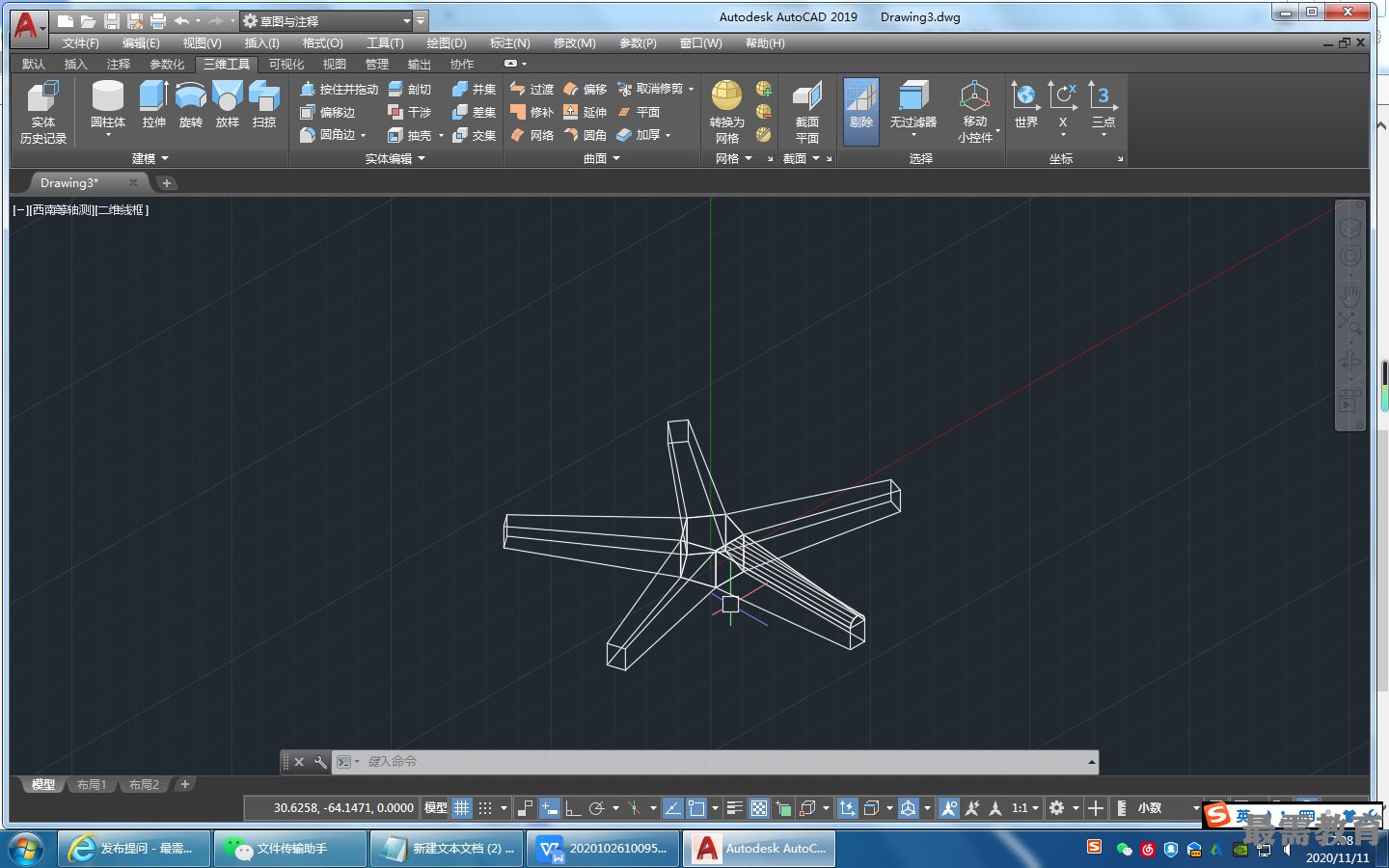1389x868 pixels.
Task: Click the 修补 surface patch tool
Action: tap(531, 112)
